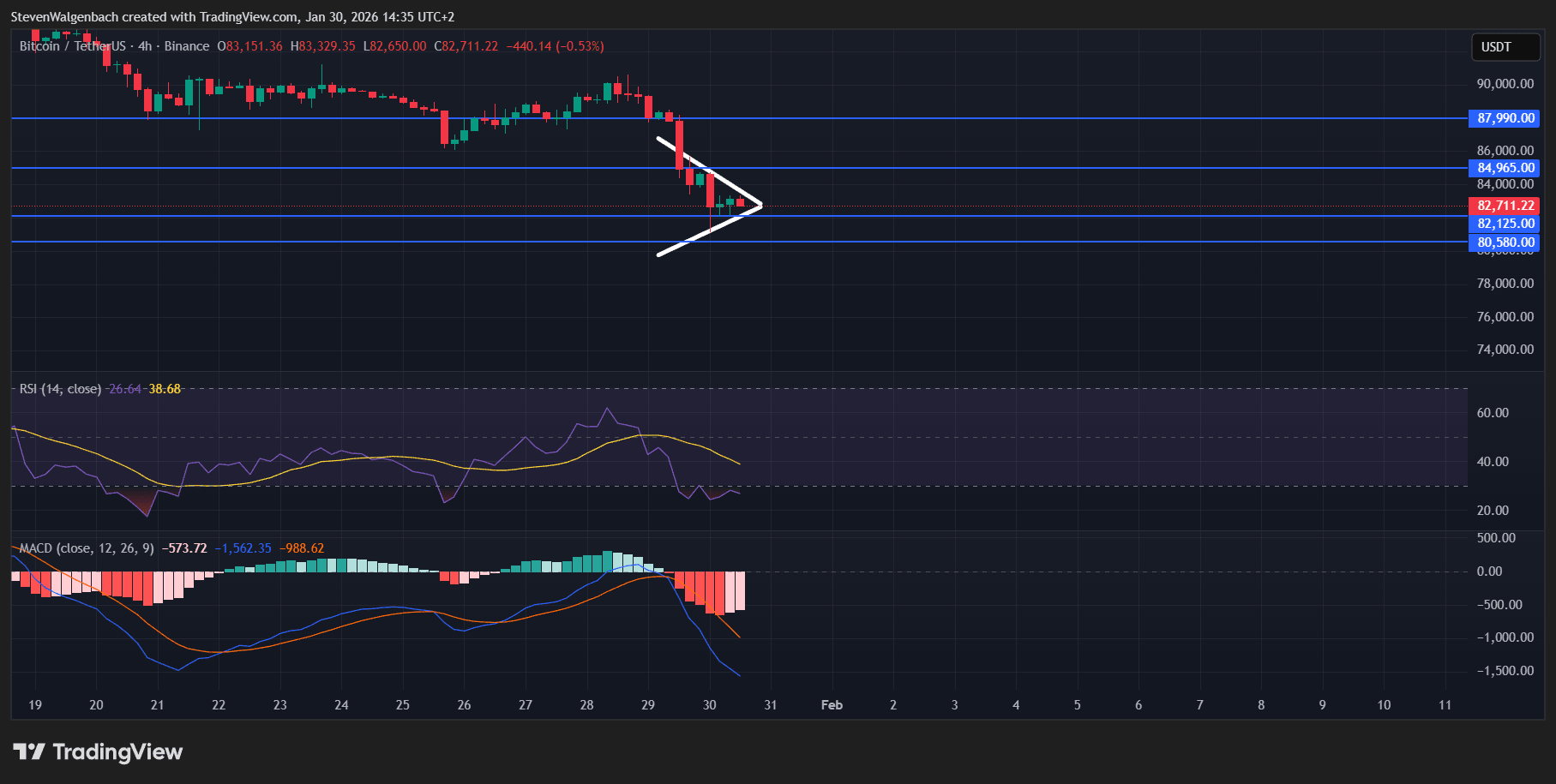Open the RSI (14, close) indicator legend
The height and width of the screenshot is (784, 1556).
(60, 389)
